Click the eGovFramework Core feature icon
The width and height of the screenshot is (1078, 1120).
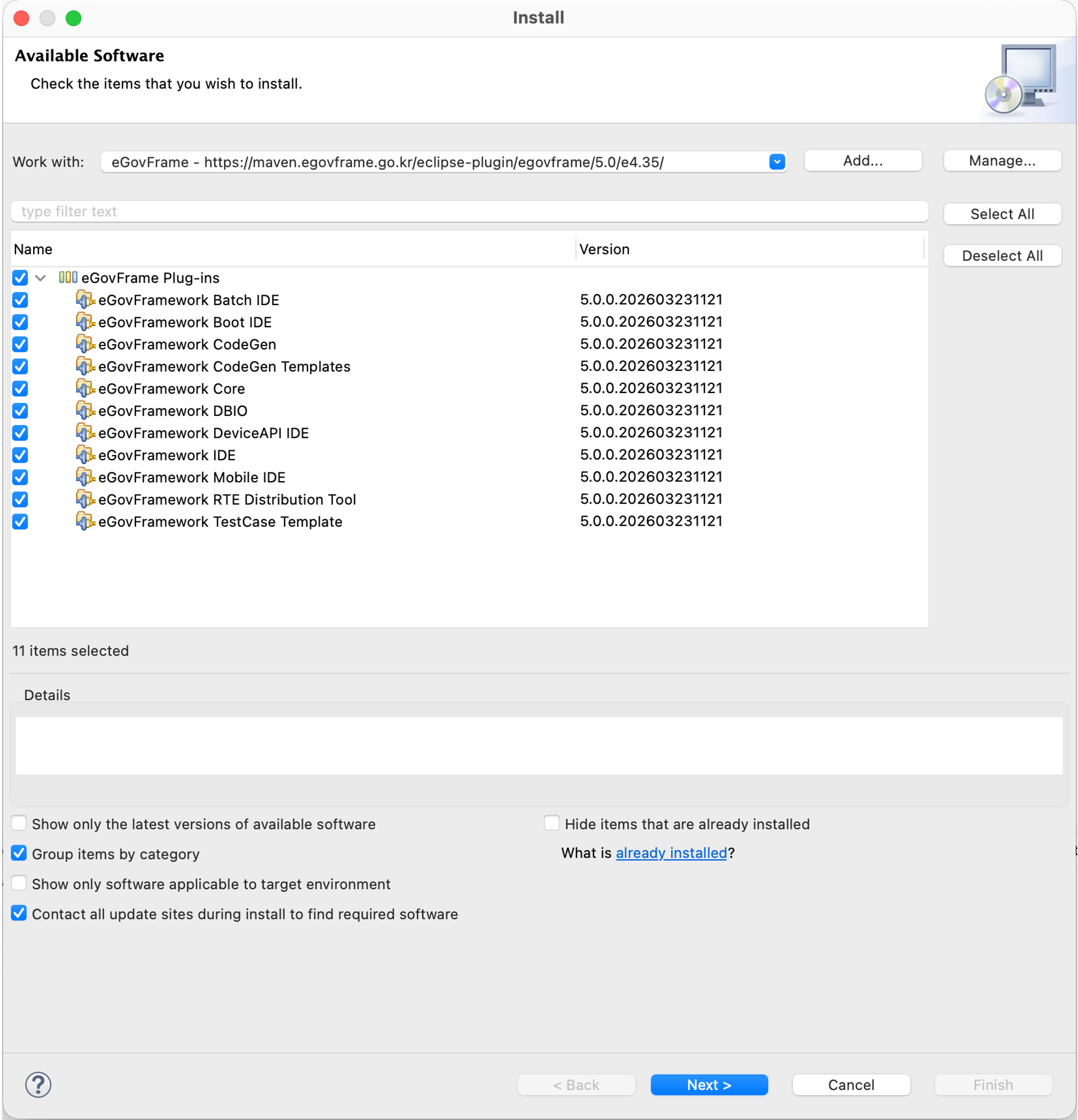(85, 388)
